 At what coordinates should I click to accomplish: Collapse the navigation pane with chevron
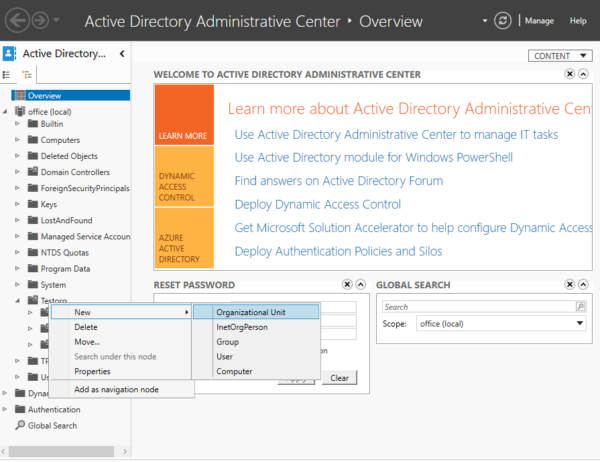point(121,54)
